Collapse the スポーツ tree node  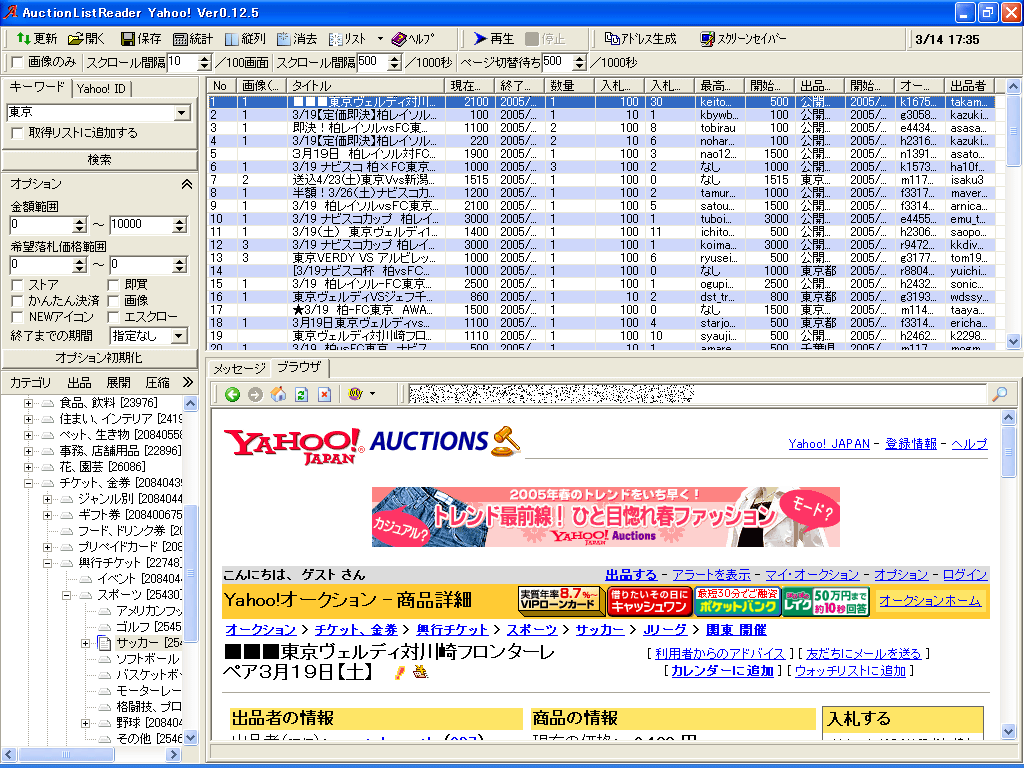(66, 595)
